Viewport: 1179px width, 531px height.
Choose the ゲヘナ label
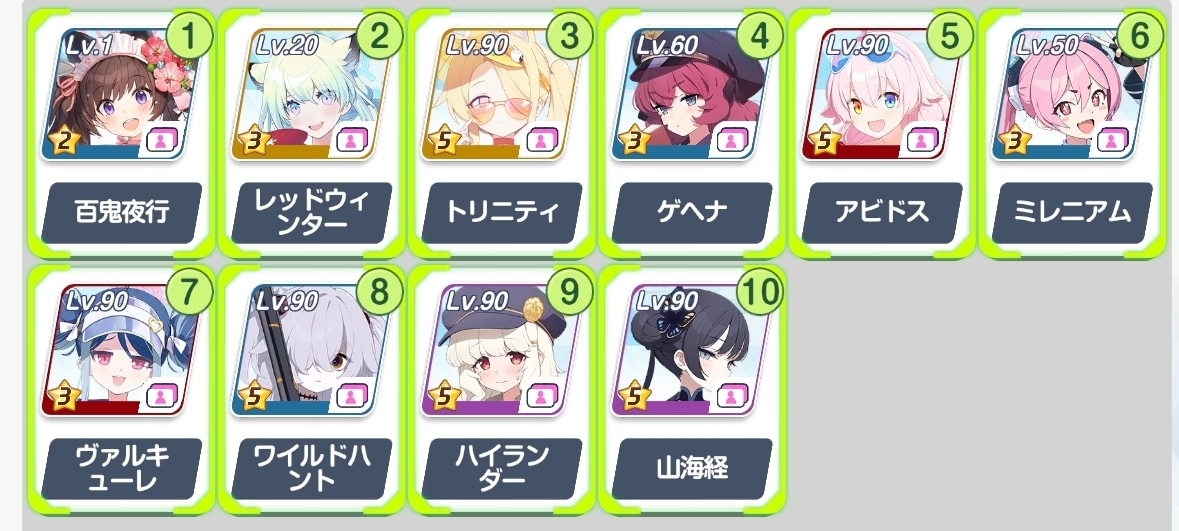pyautogui.click(x=693, y=213)
